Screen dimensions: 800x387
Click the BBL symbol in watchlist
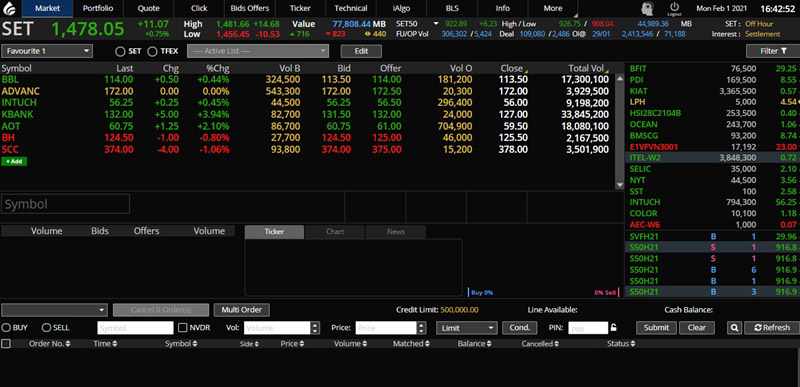pos(10,80)
